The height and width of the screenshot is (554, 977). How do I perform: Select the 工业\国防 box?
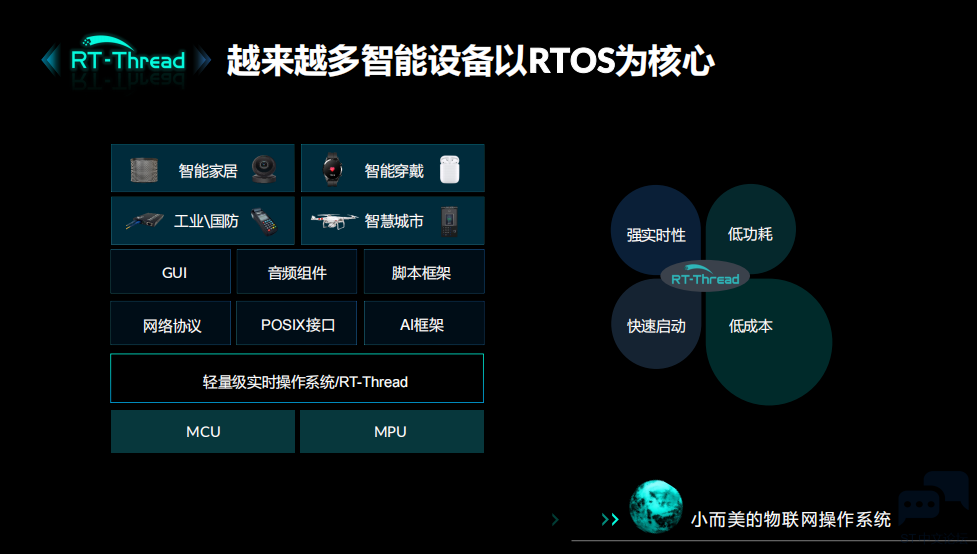point(203,221)
